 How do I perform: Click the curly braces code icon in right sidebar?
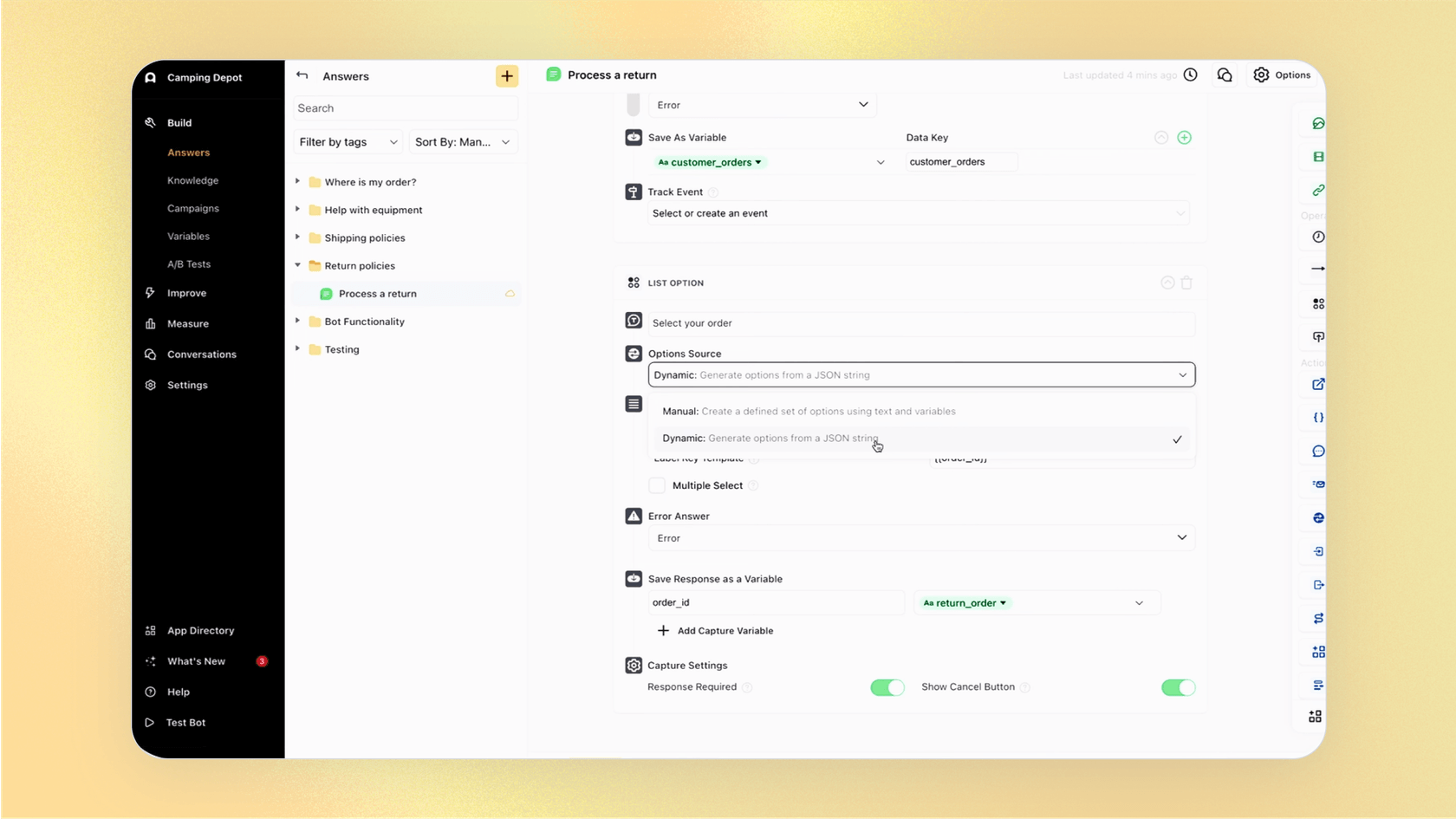point(1318,417)
